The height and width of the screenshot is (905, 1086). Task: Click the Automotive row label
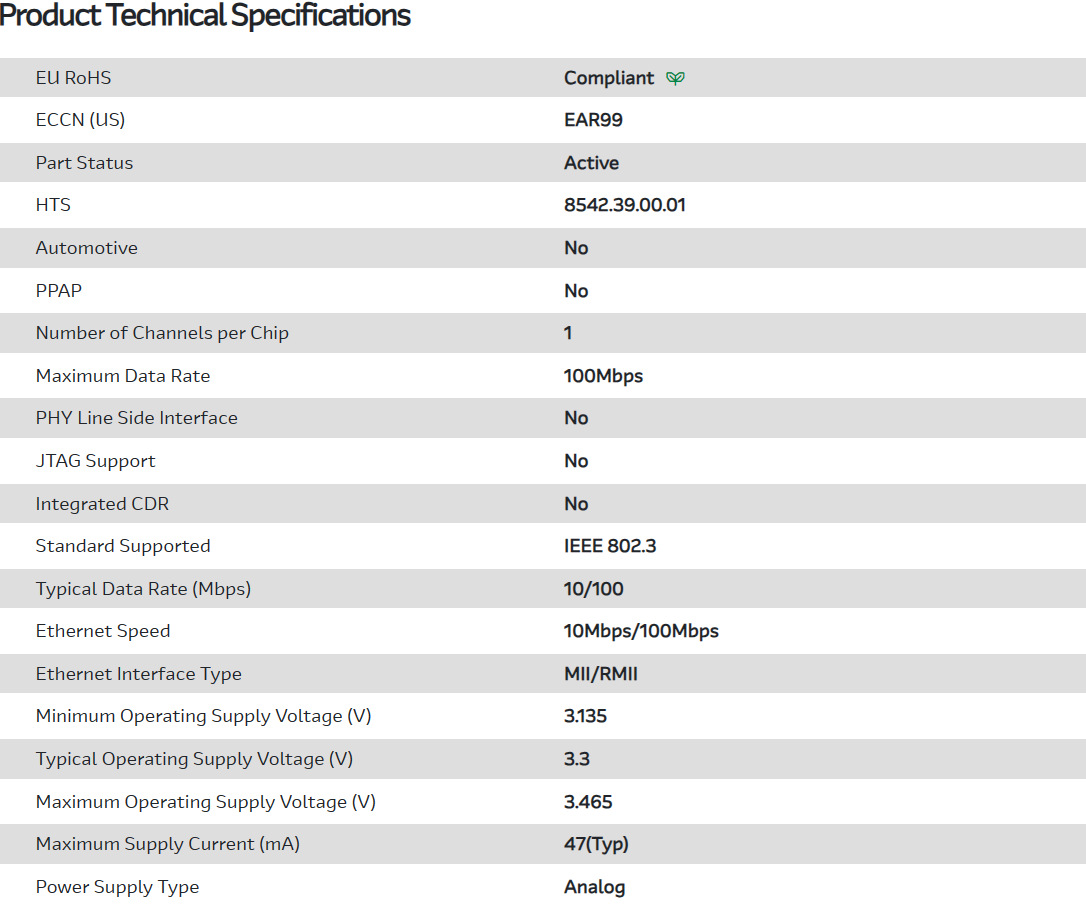pyautogui.click(x=87, y=248)
